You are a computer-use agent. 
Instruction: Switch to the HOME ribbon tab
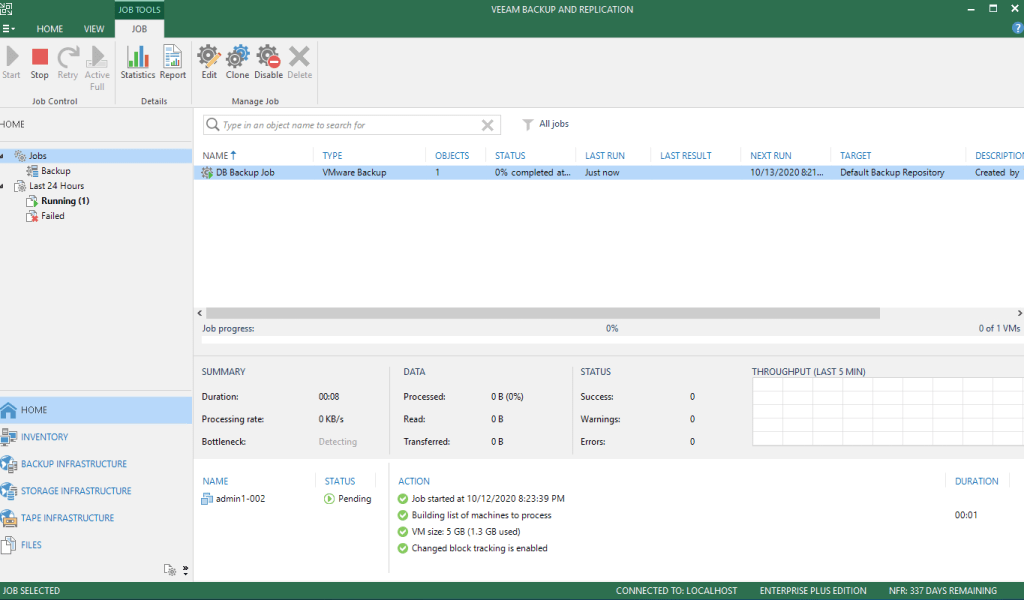50,29
